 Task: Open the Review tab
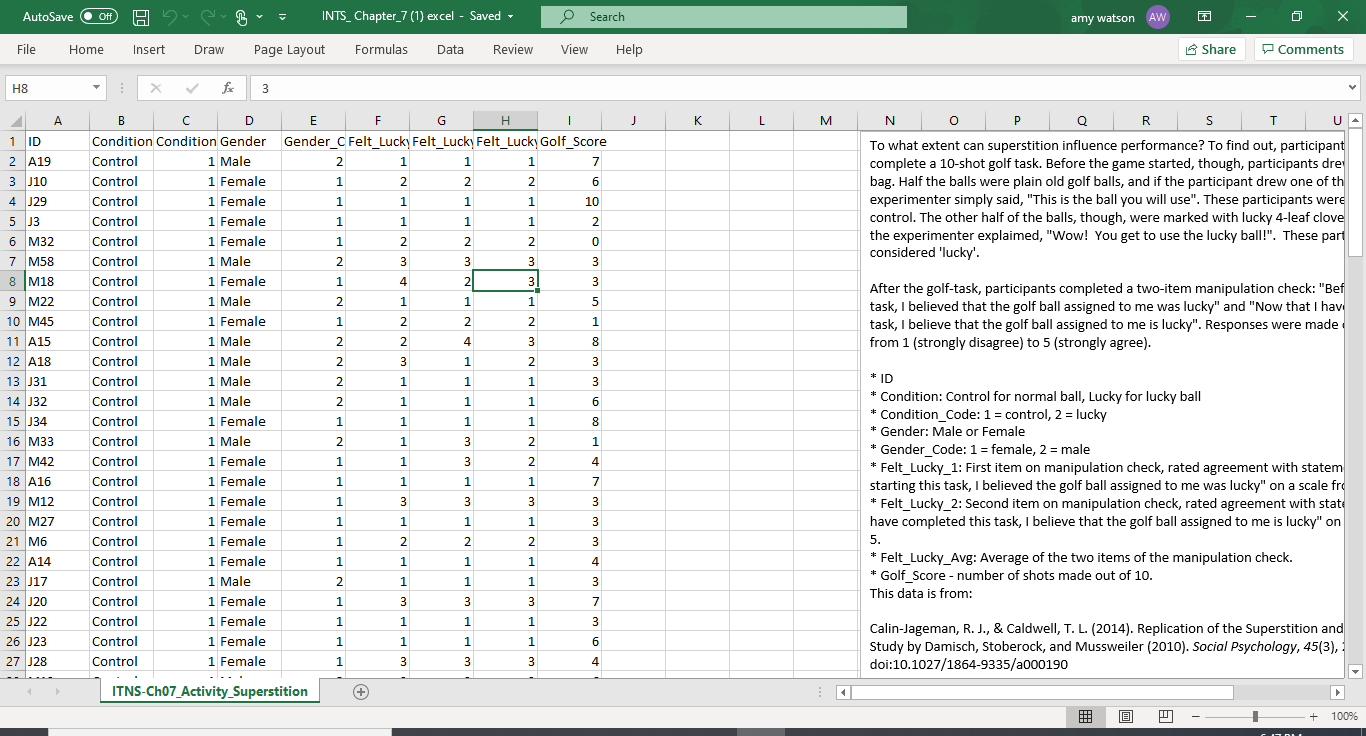[x=513, y=49]
